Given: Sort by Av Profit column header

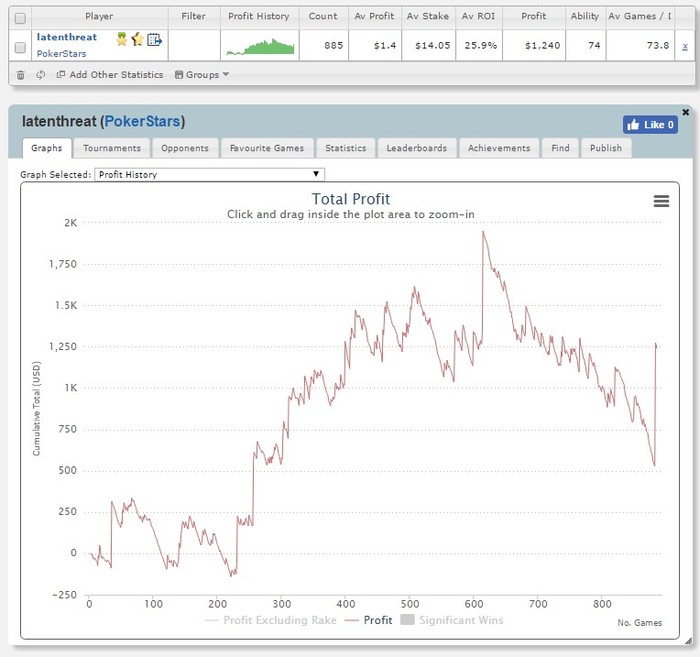Looking at the screenshot, I should pos(374,16).
